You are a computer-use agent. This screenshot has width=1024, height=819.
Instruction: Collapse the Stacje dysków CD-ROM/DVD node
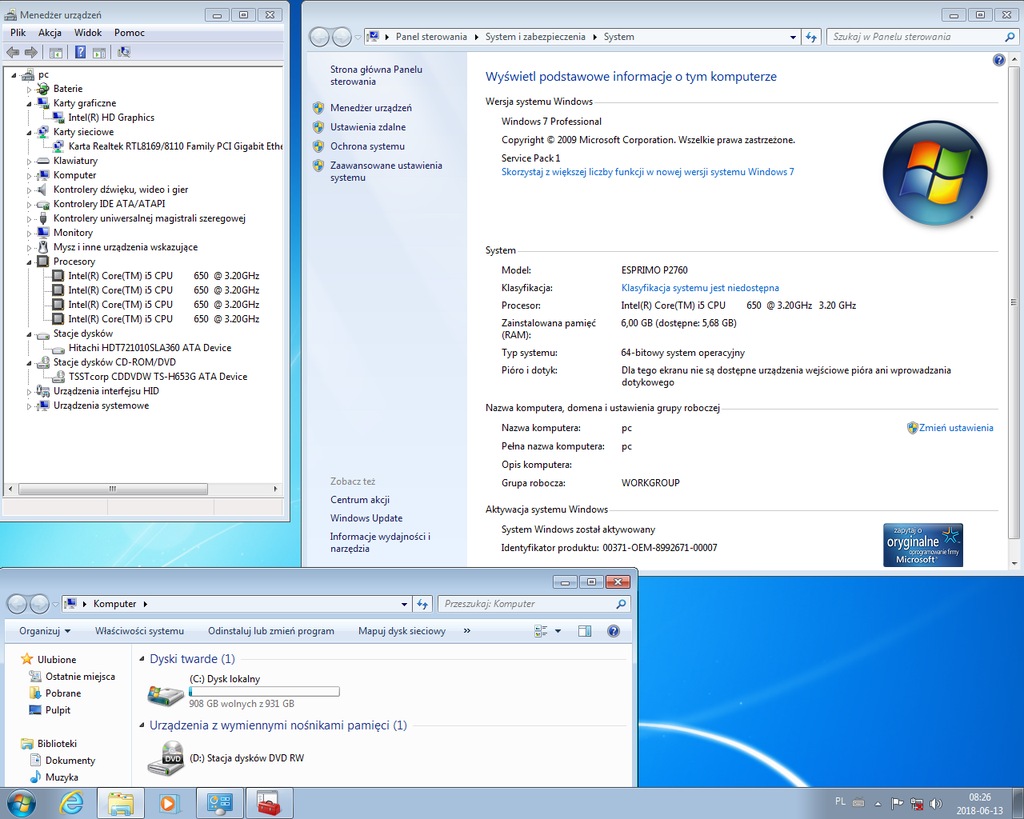pos(29,362)
